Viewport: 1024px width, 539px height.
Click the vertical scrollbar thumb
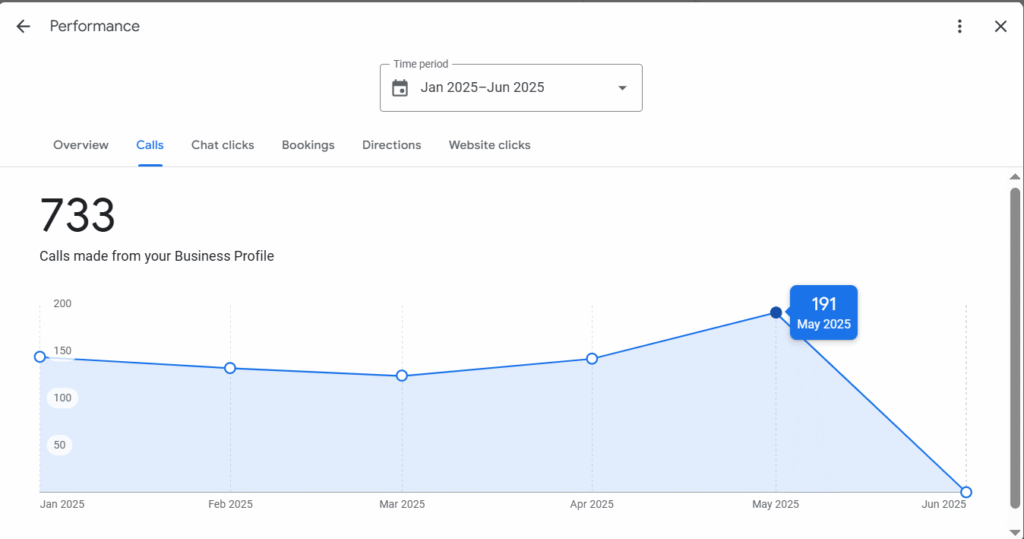point(1015,348)
